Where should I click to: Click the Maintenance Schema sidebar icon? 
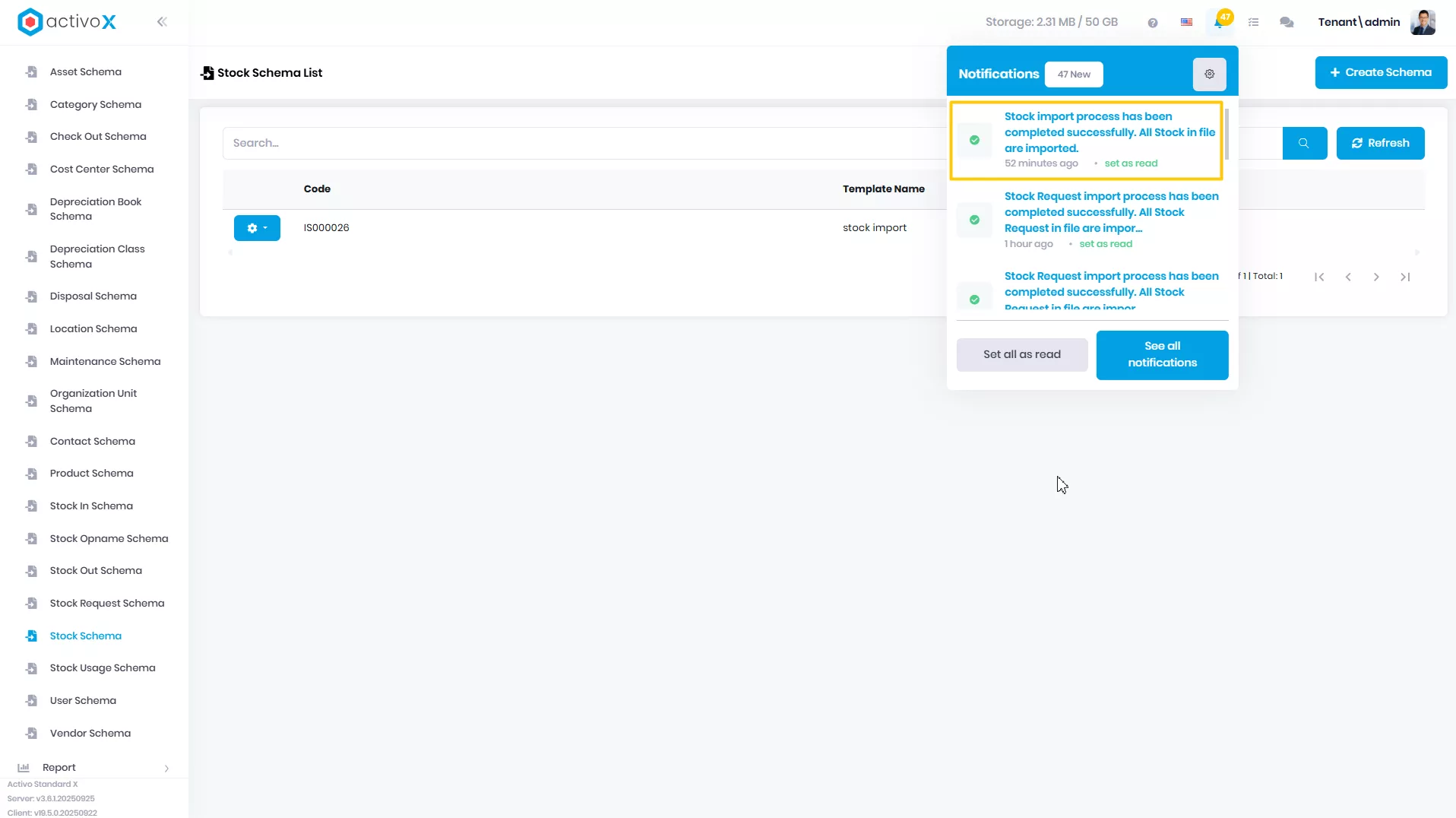coord(31,362)
